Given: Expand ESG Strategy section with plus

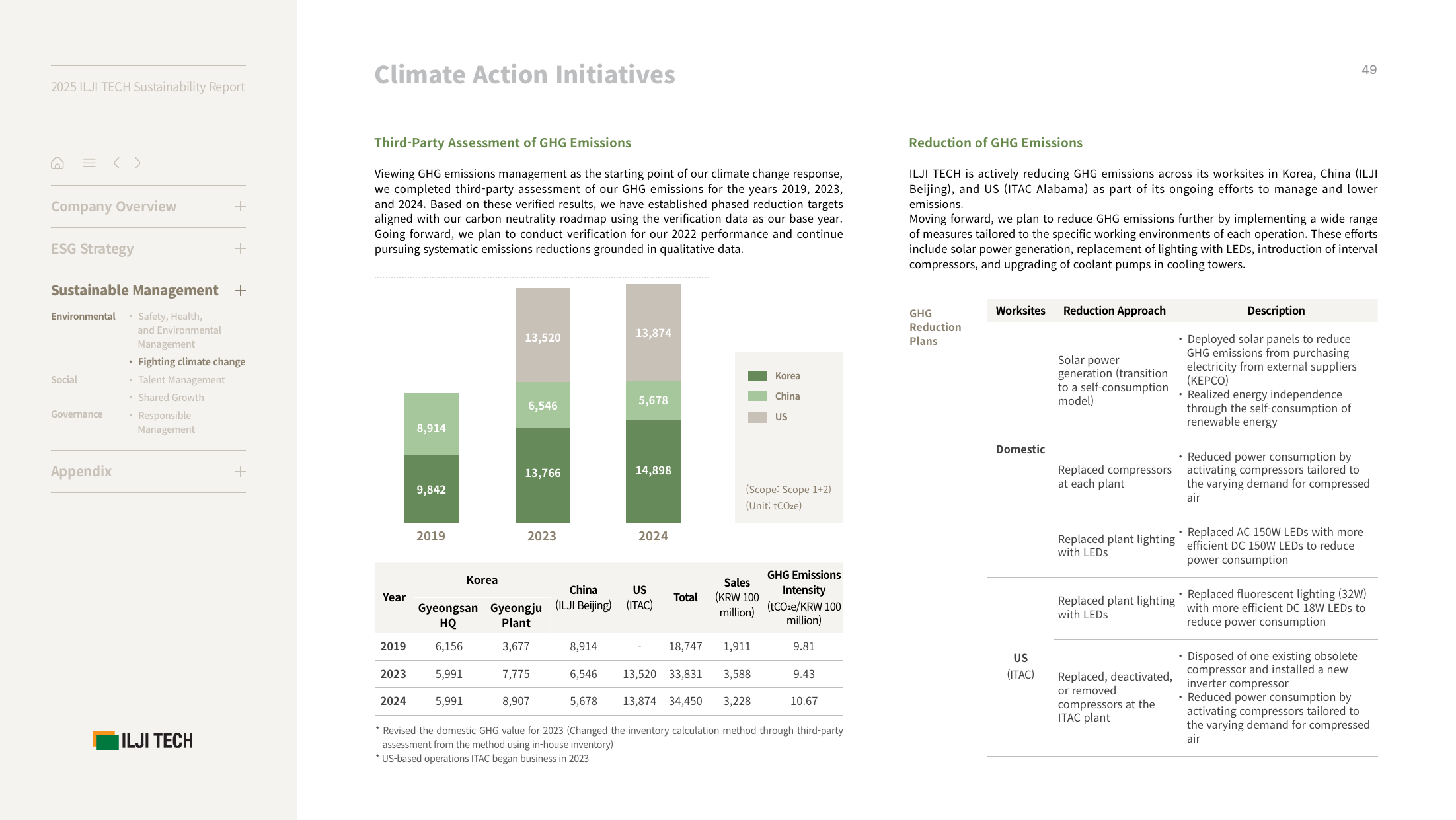Looking at the screenshot, I should pos(241,248).
